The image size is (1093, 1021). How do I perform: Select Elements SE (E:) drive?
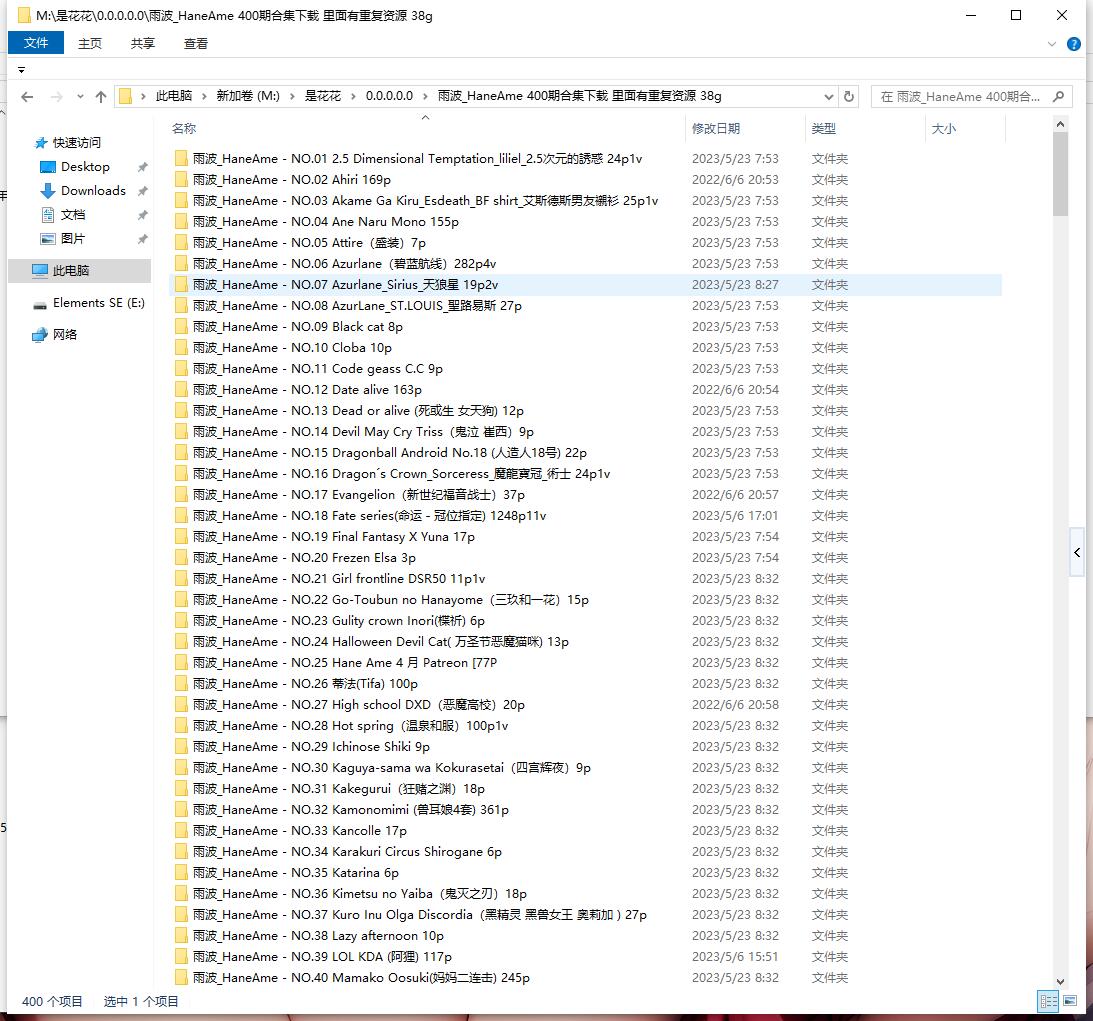click(98, 302)
